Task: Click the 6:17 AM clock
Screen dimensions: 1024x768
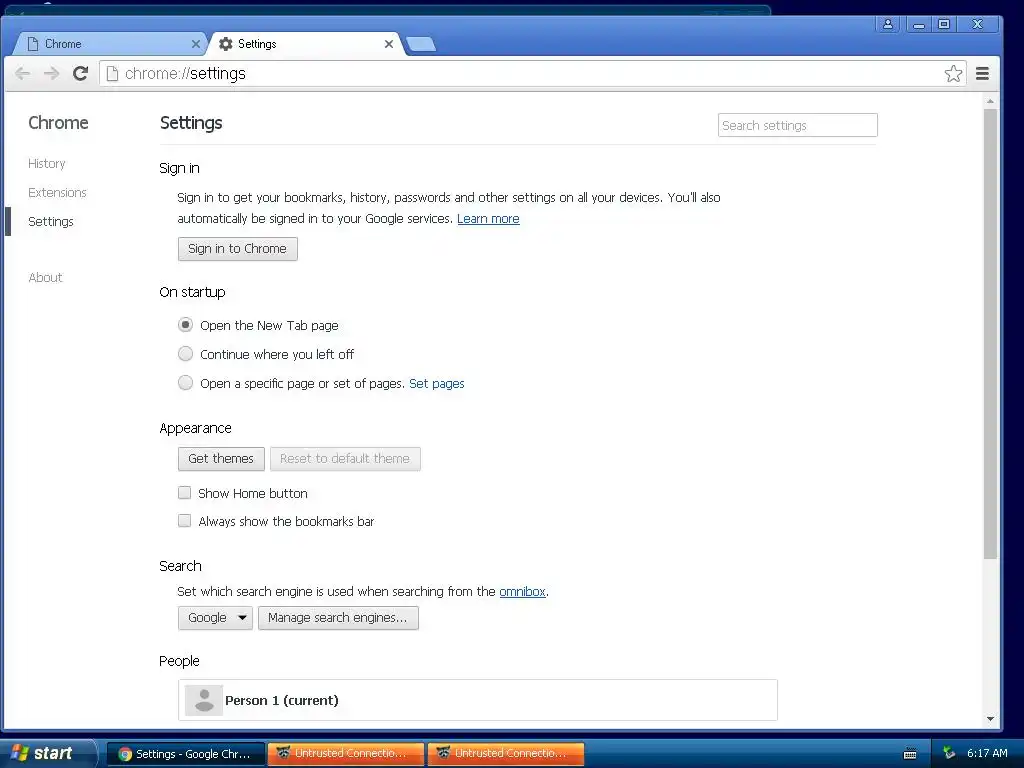Action: (987, 753)
